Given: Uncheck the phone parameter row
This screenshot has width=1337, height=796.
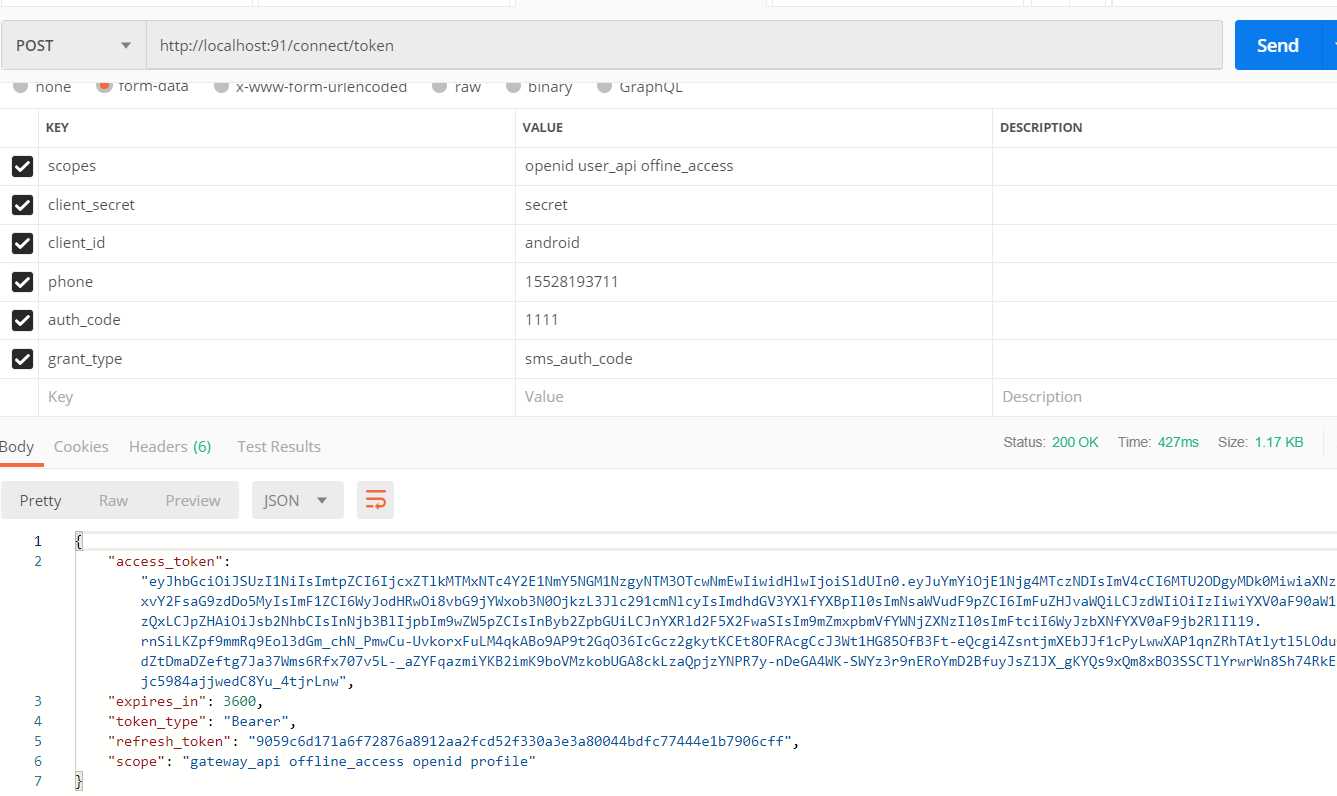Looking at the screenshot, I should click(22, 282).
